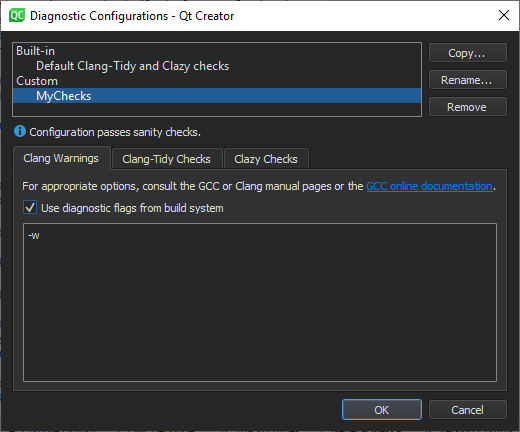Select Default Clang-Tidy and Clazy checks
This screenshot has height=432, width=520.
[217, 66]
